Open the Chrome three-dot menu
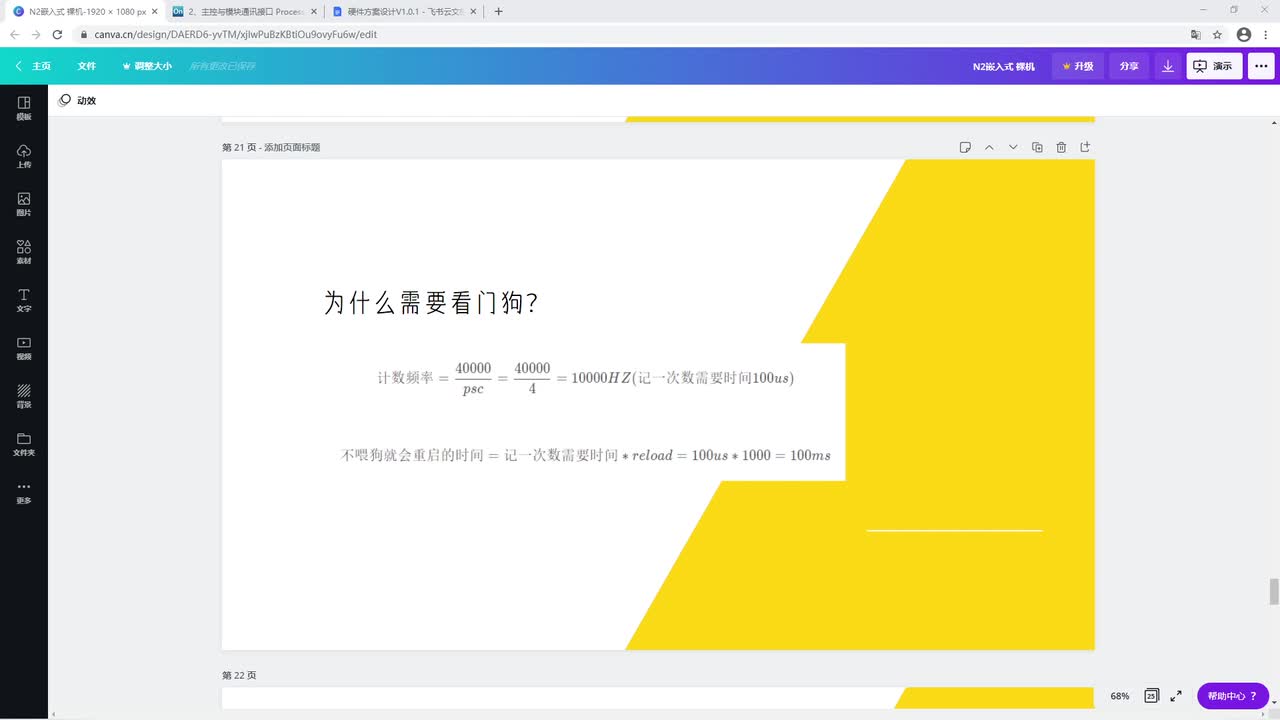The height and width of the screenshot is (720, 1280). click(1266, 34)
